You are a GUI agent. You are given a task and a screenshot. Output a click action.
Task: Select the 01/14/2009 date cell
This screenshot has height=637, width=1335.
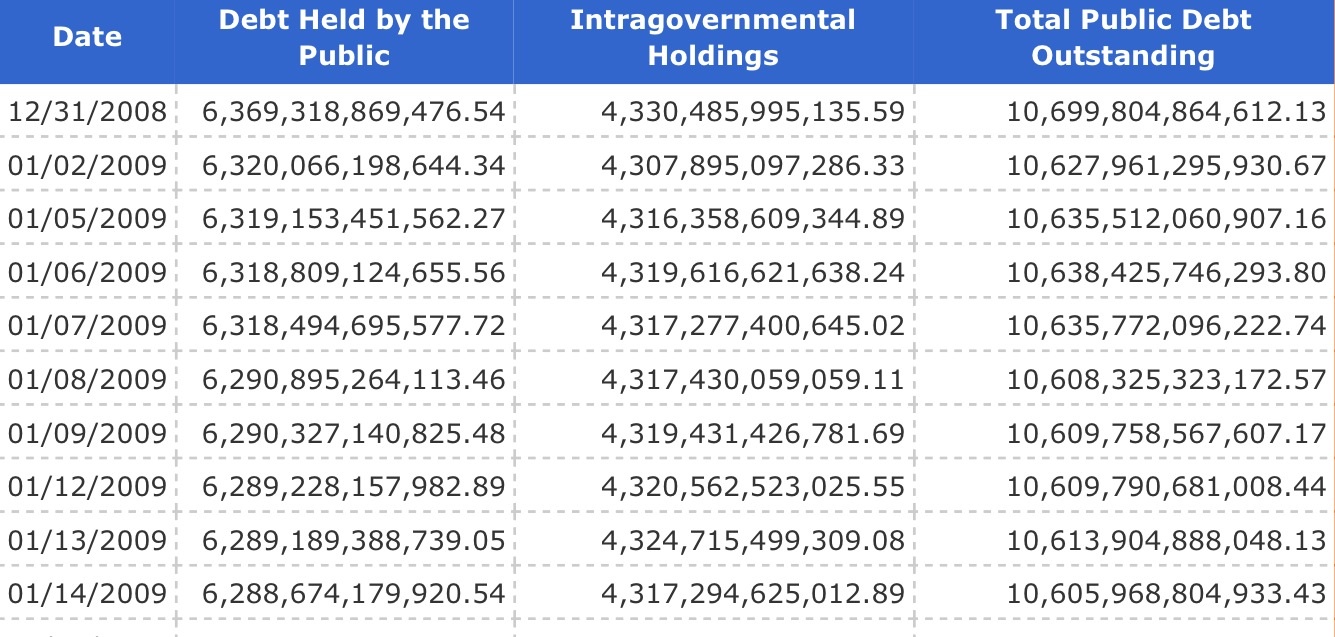click(x=88, y=593)
